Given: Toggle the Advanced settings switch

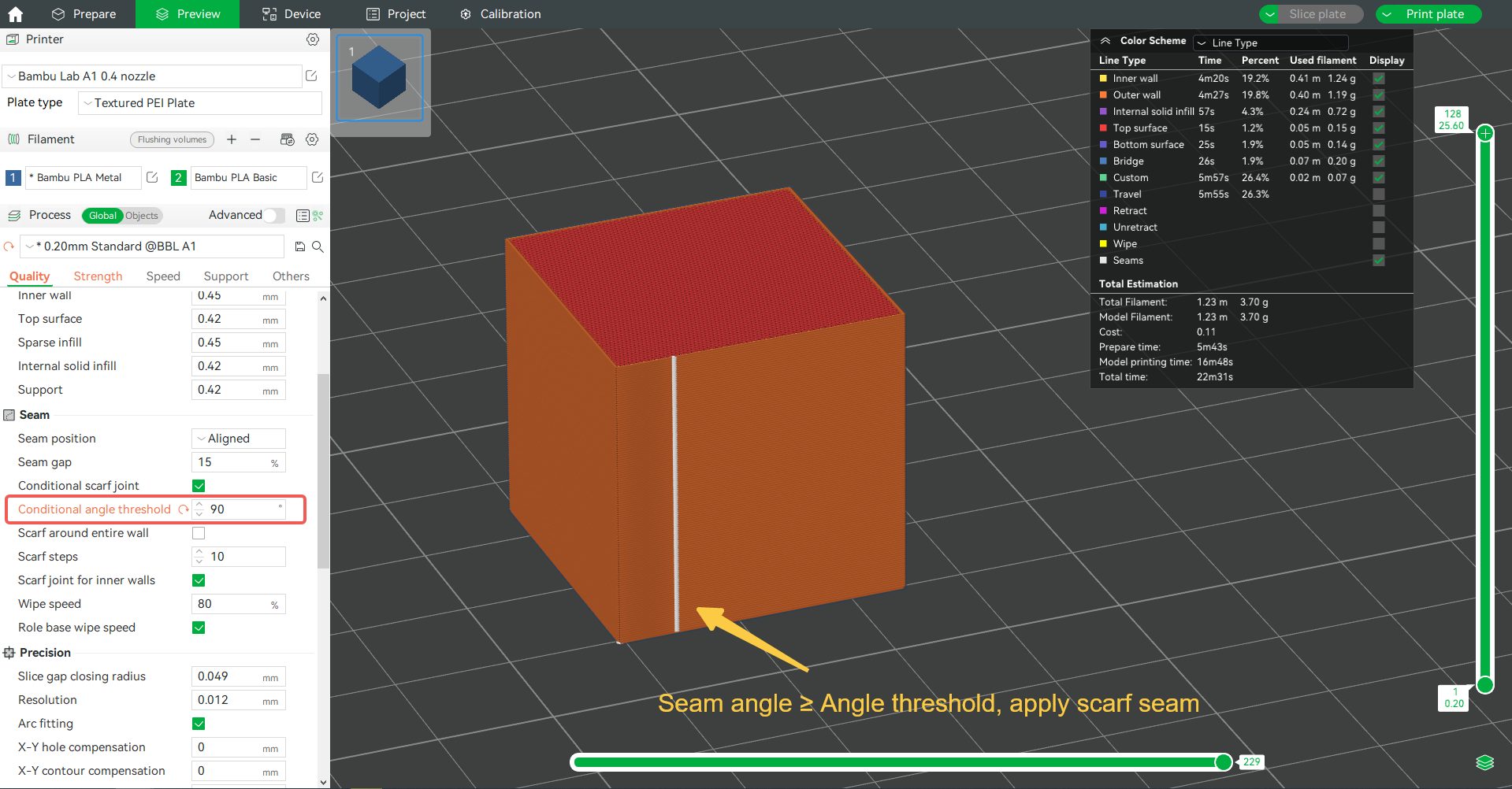Looking at the screenshot, I should coord(273,215).
